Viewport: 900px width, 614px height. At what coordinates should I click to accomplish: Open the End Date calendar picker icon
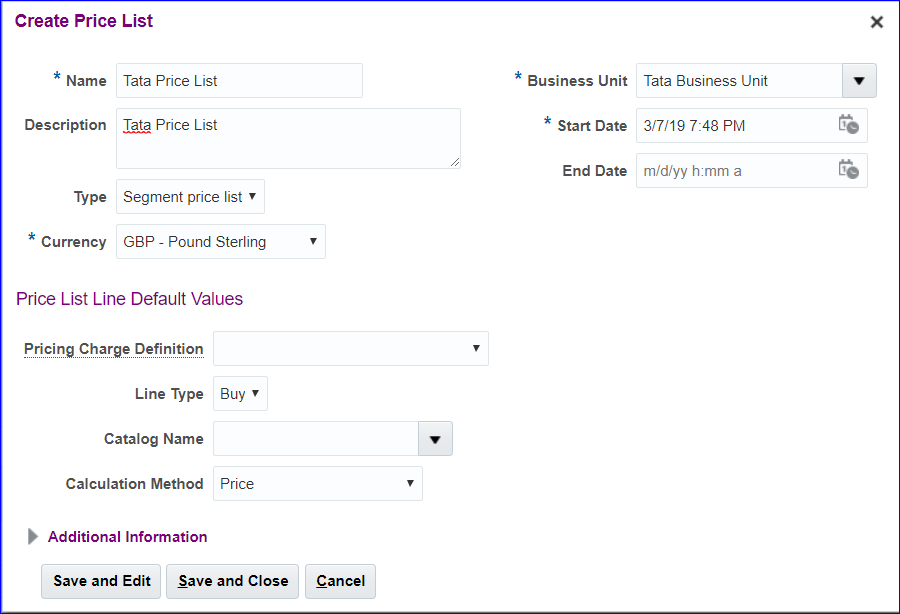(848, 170)
